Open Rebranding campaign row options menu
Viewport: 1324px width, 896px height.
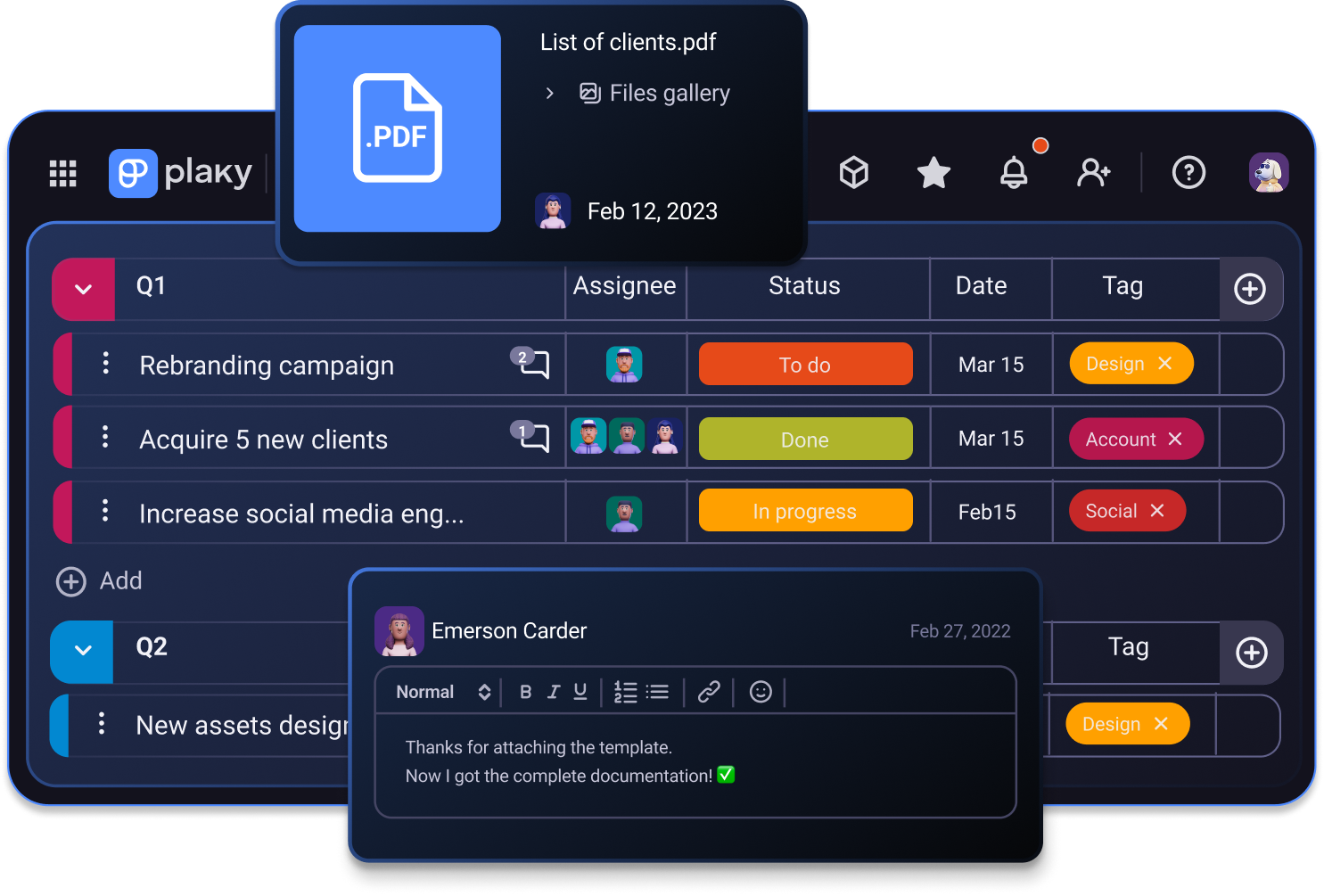pyautogui.click(x=106, y=363)
